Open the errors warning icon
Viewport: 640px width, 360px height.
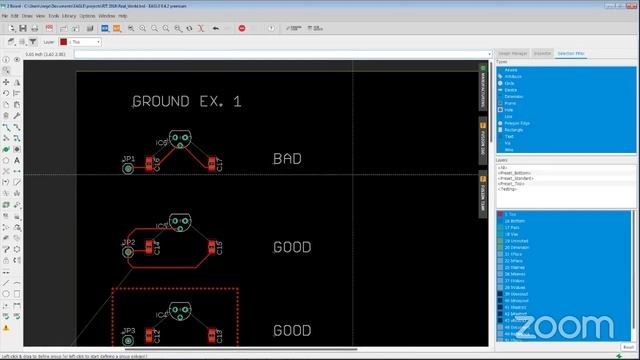click(x=6, y=328)
